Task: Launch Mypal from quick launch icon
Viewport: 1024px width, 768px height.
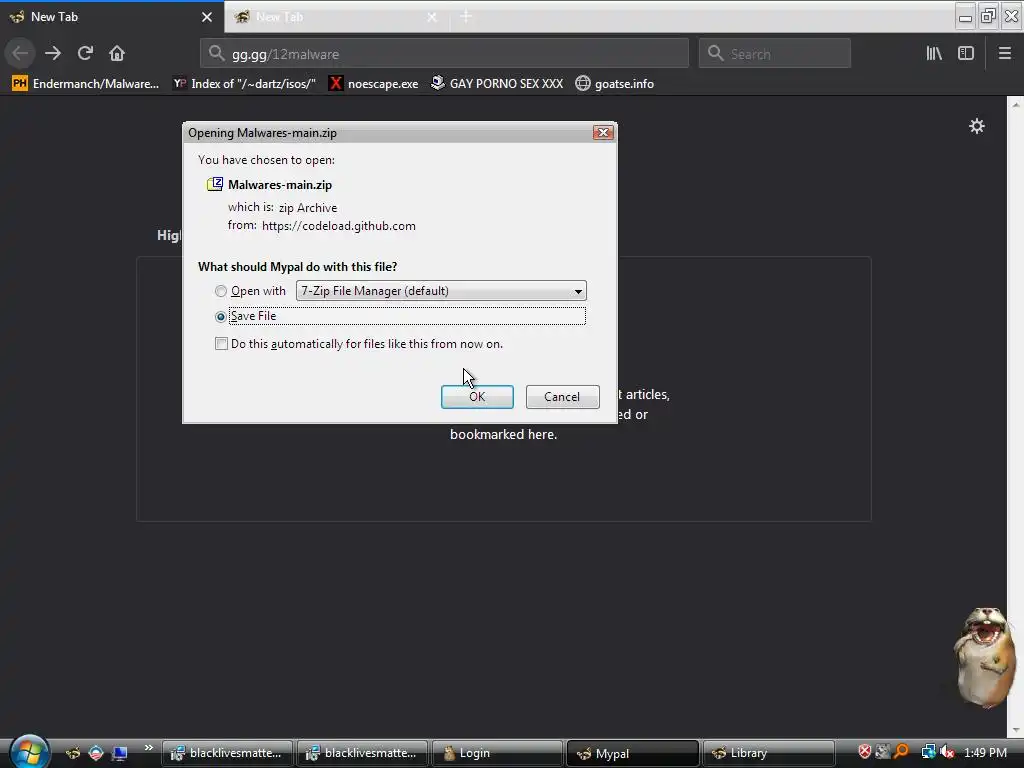Action: [72, 753]
